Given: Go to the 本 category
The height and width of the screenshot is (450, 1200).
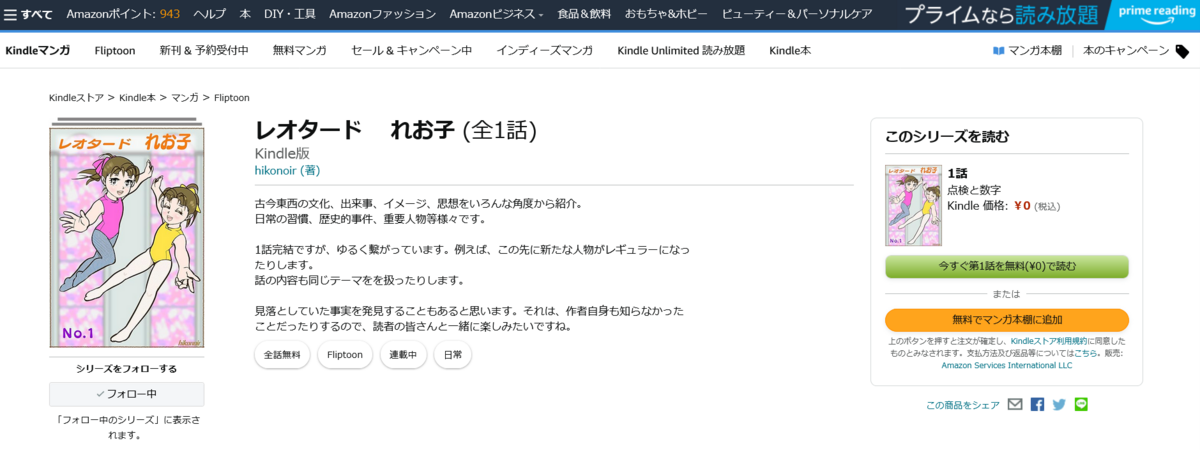Looking at the screenshot, I should [x=245, y=14].
